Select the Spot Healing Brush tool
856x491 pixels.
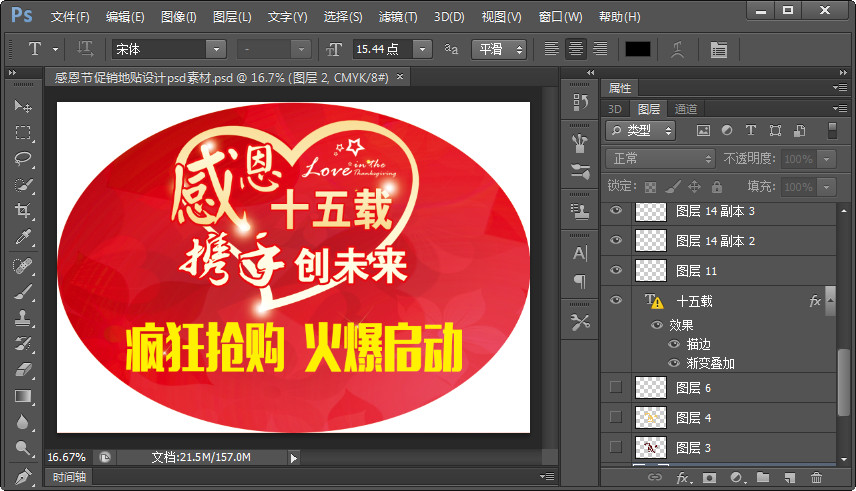coord(23,266)
